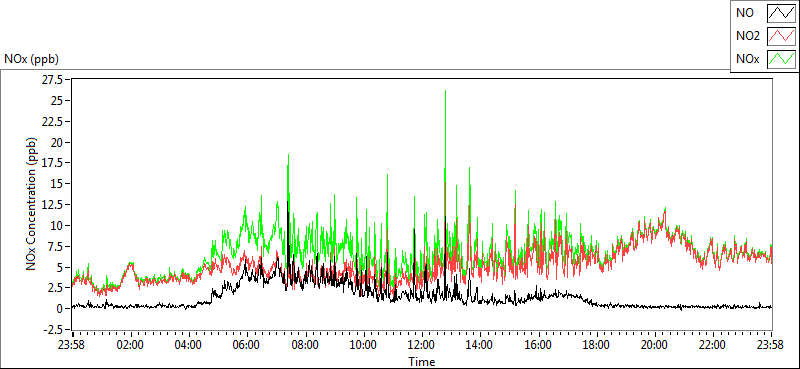The height and width of the screenshot is (369, 800).
Task: Select the NO2 legend label
Action: tap(748, 37)
